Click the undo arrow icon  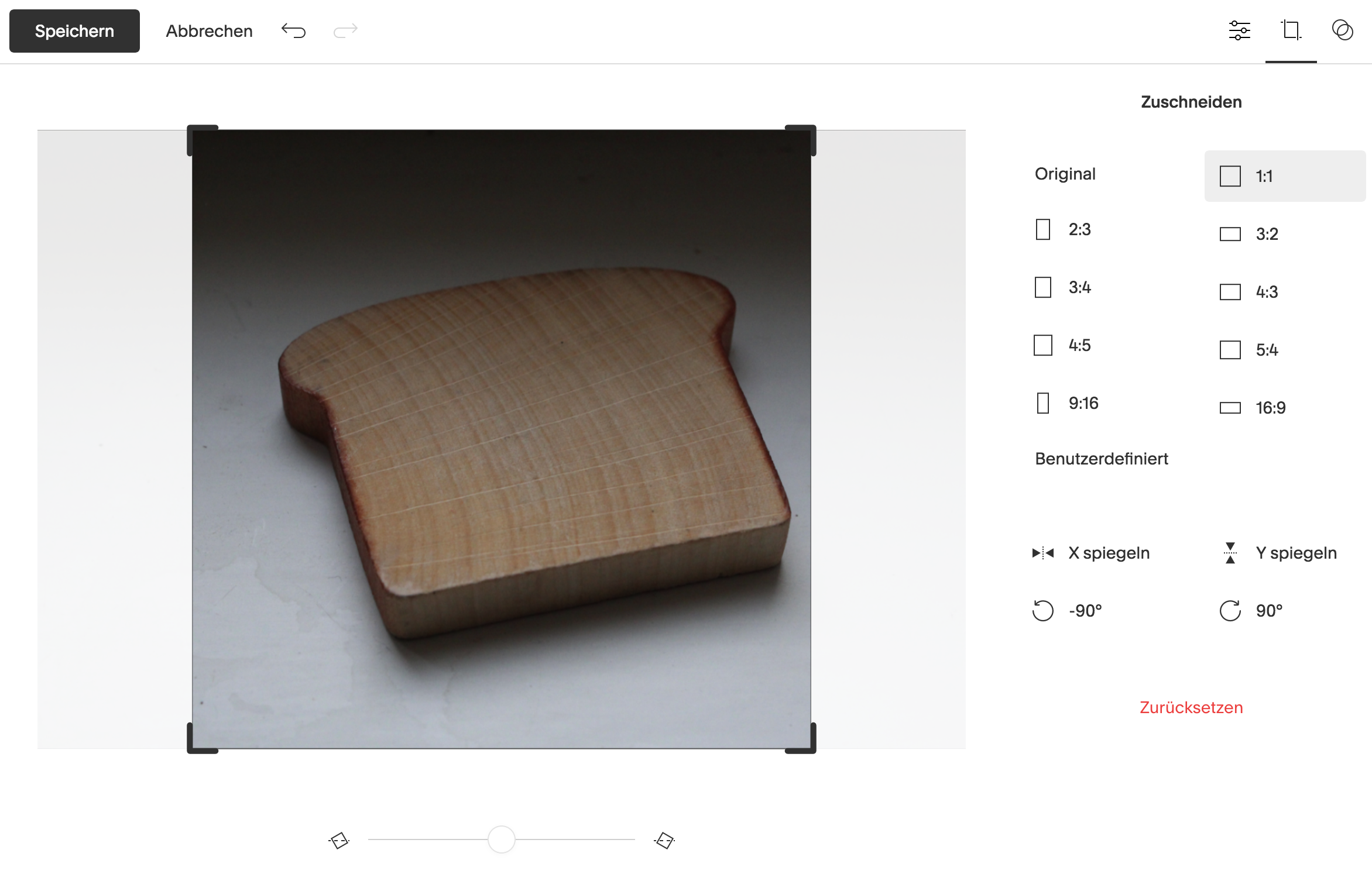pos(293,30)
